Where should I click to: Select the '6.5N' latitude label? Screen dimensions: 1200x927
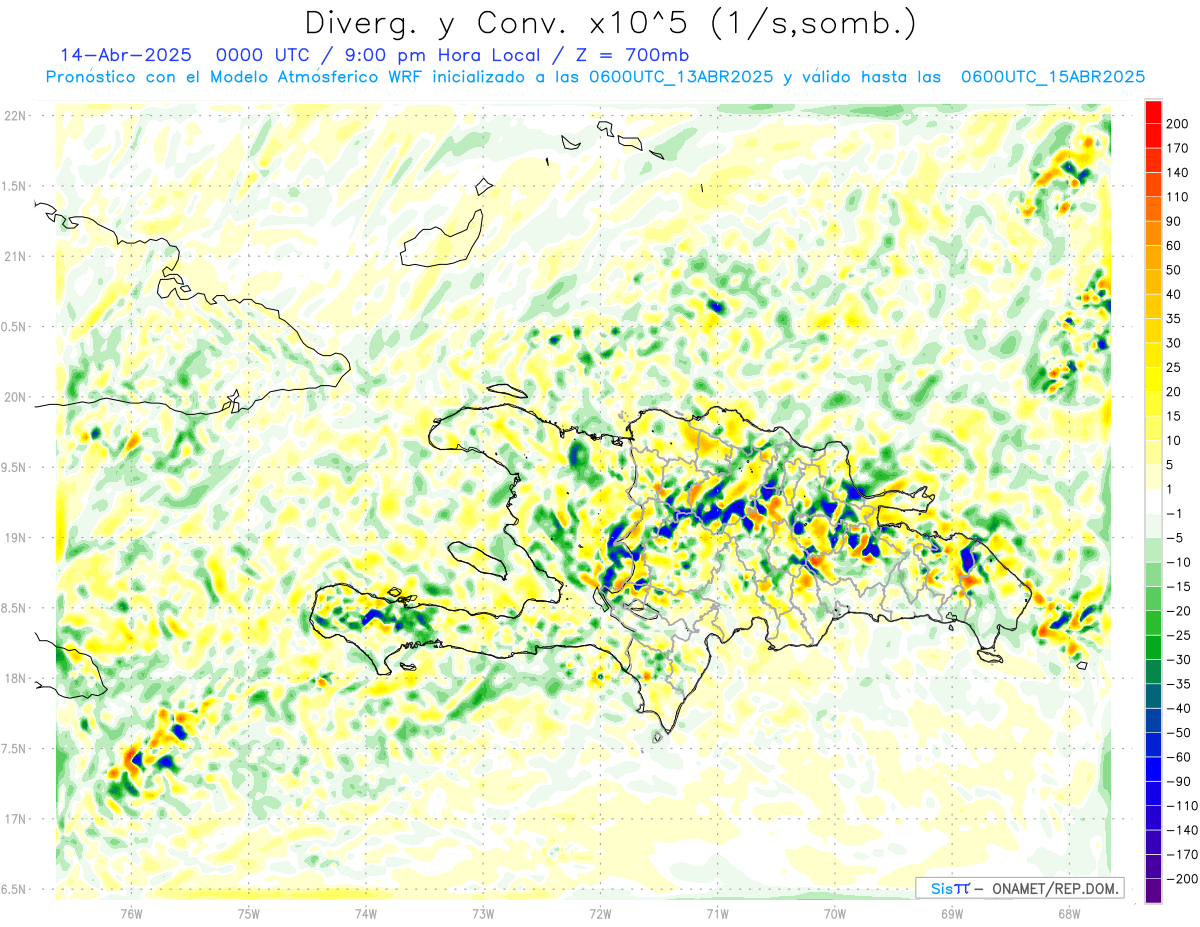[x=14, y=889]
